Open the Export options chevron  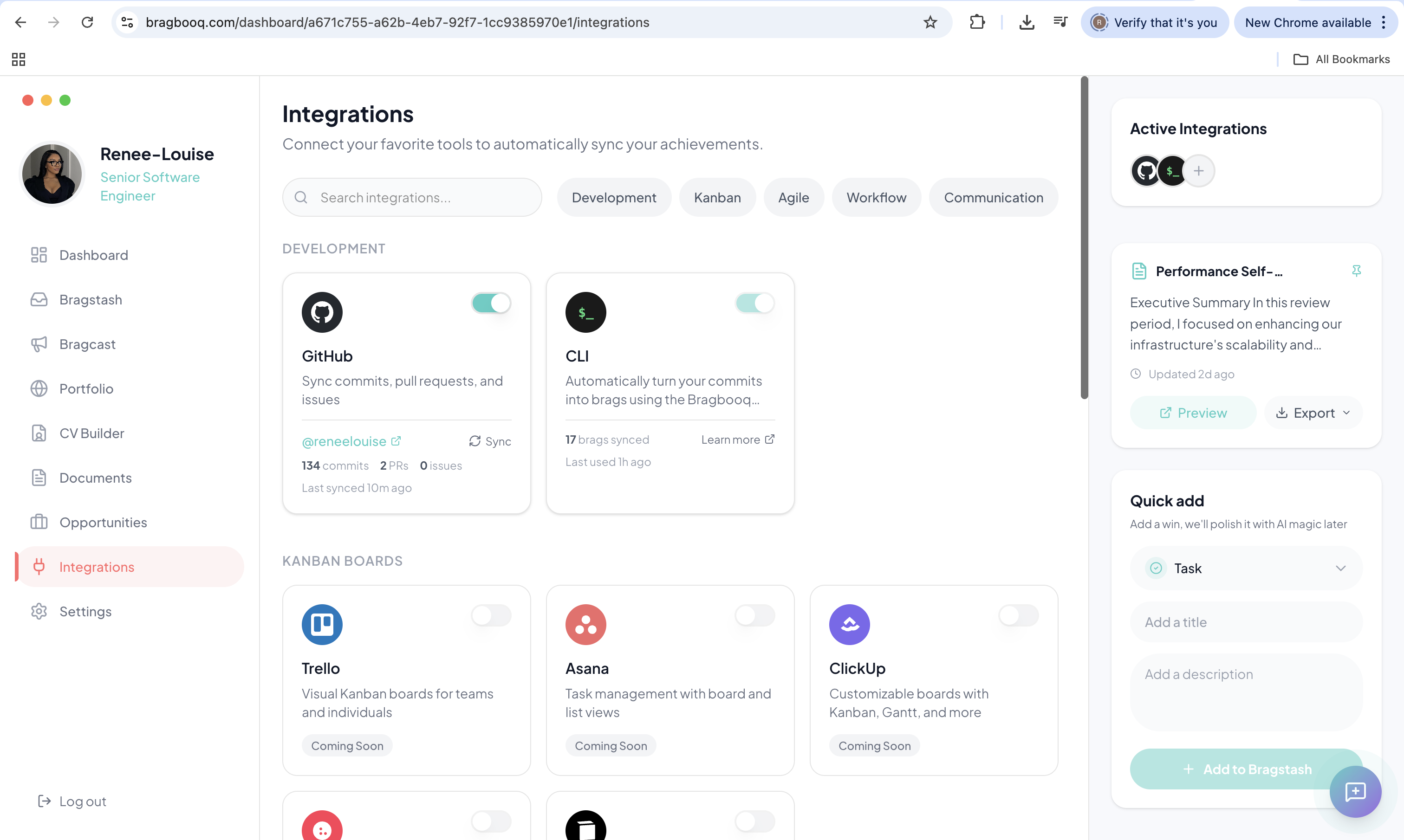[x=1346, y=413]
